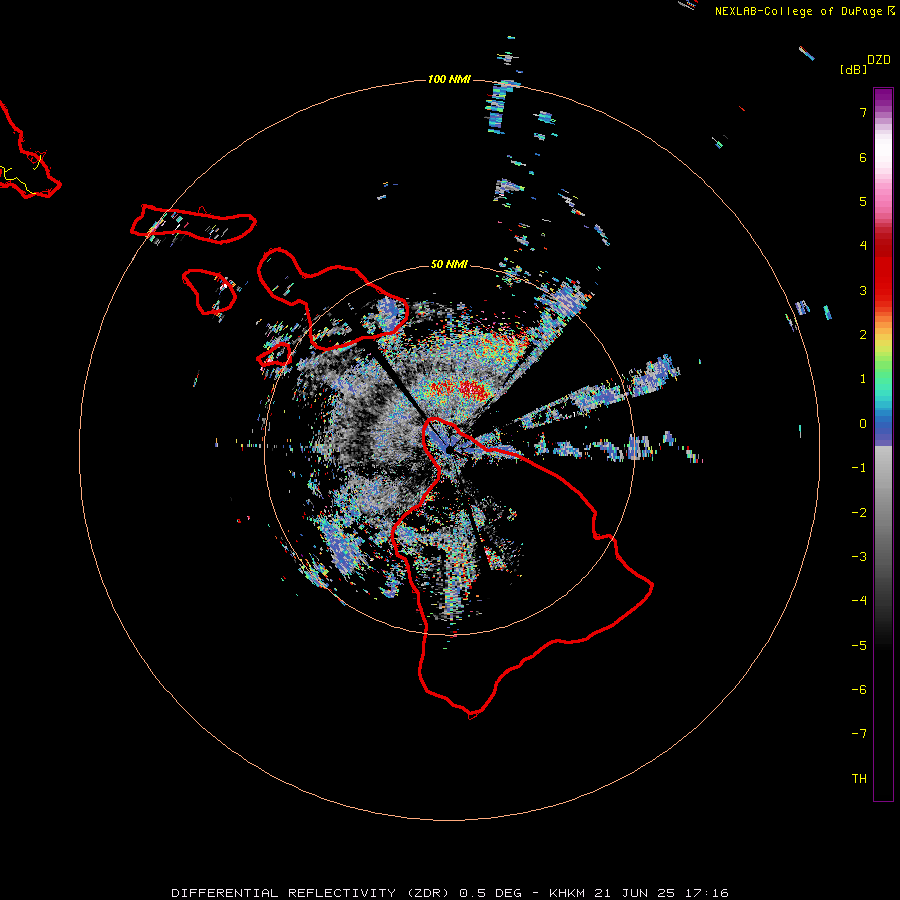Click the DZD color scale title
The height and width of the screenshot is (900, 900).
[879, 60]
